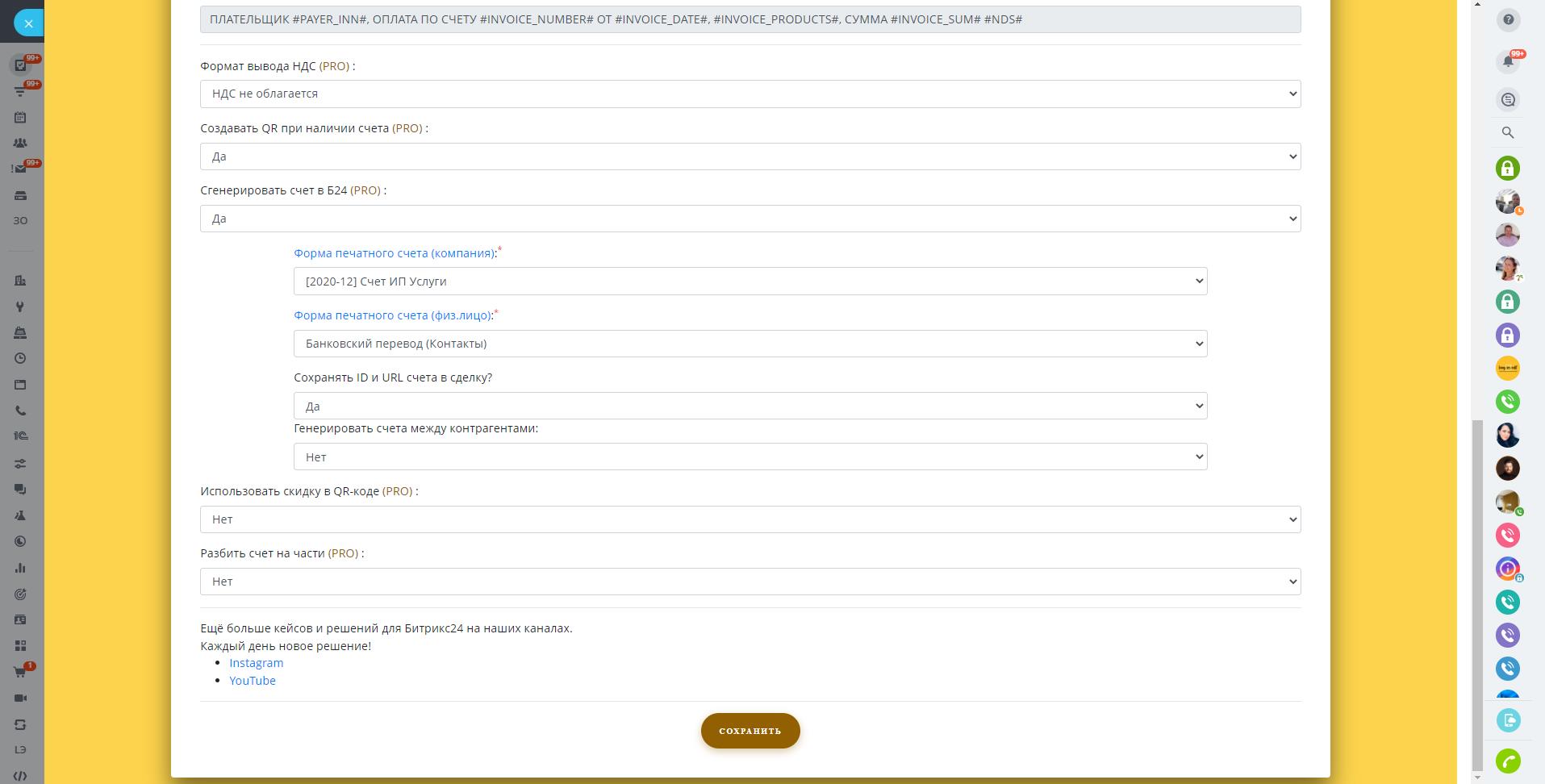This screenshot has height=784, width=1545.
Task: Open the VAT output format dropdown
Action: pos(750,94)
